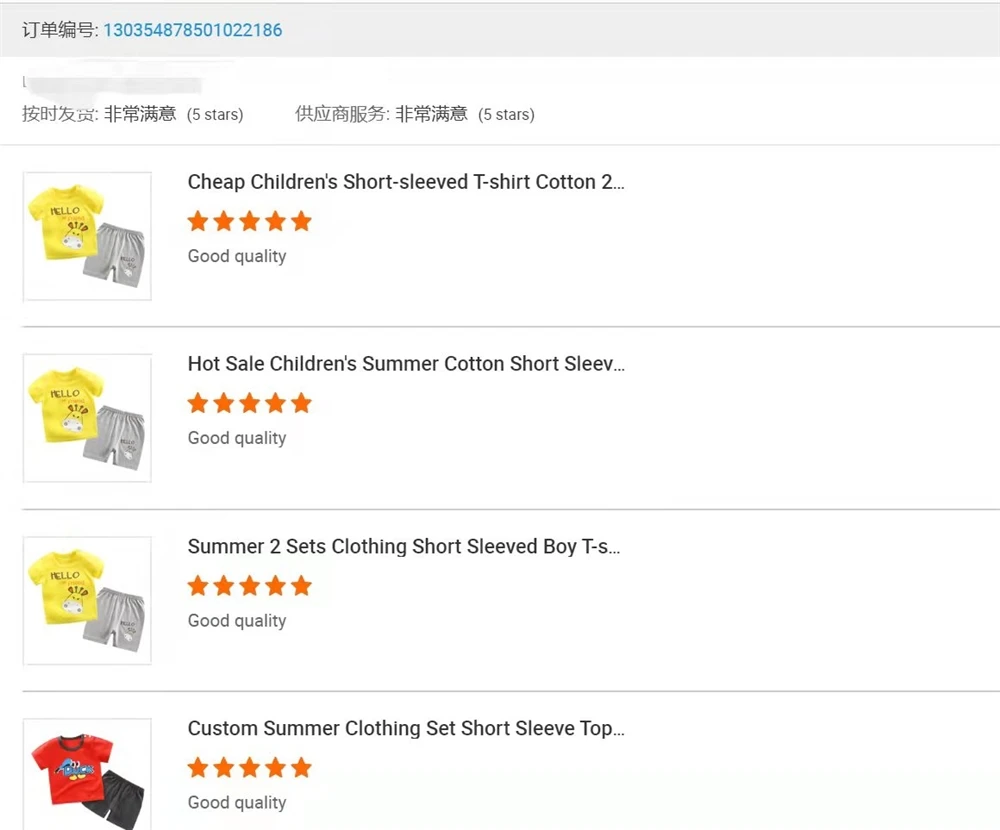Screen dimensions: 1000x830
Task: Click yellow outfit thumbnail for Cheap Children's T-shirt
Action: (x=87, y=236)
